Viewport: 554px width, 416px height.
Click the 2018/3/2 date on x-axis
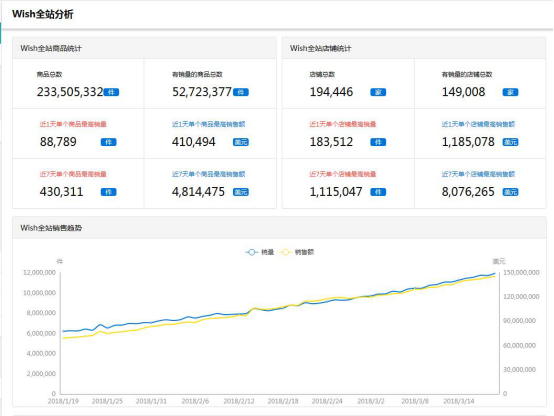coord(371,401)
